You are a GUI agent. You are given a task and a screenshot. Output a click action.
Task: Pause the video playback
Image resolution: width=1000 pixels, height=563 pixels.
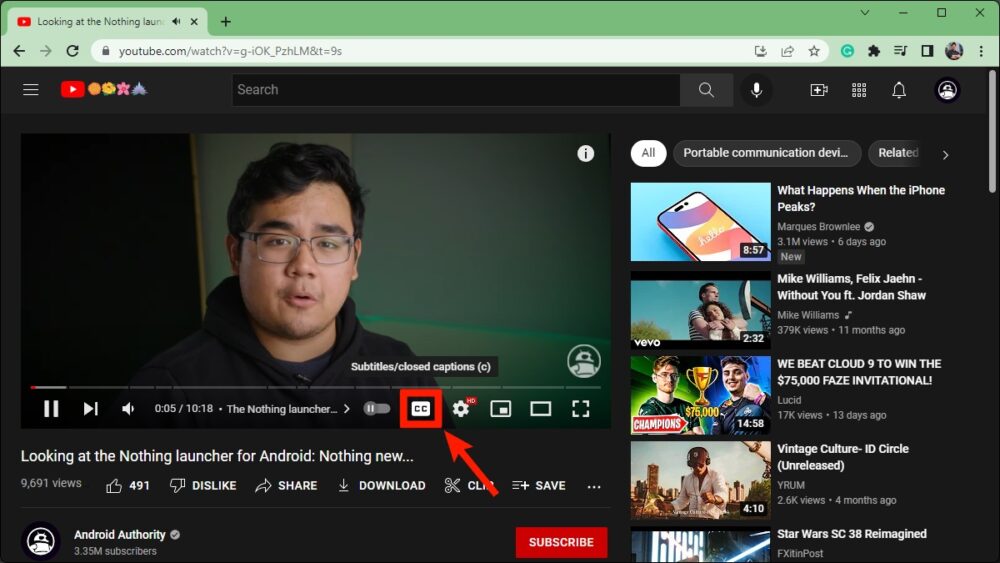pyautogui.click(x=51, y=409)
